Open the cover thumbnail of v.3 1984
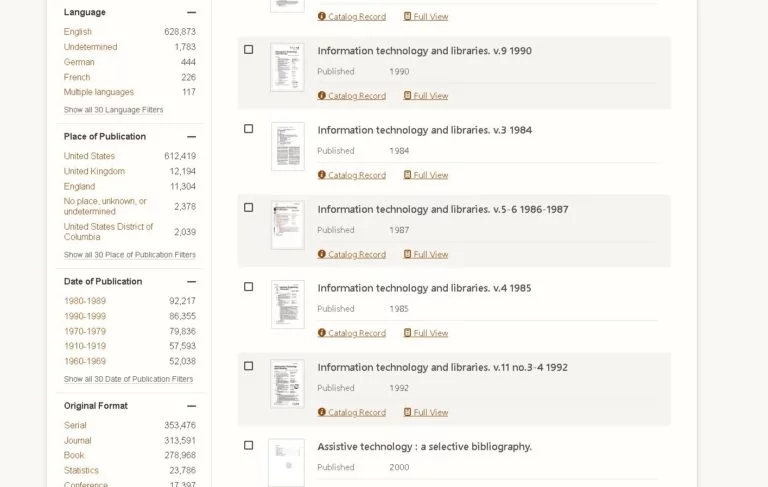 pos(287,146)
